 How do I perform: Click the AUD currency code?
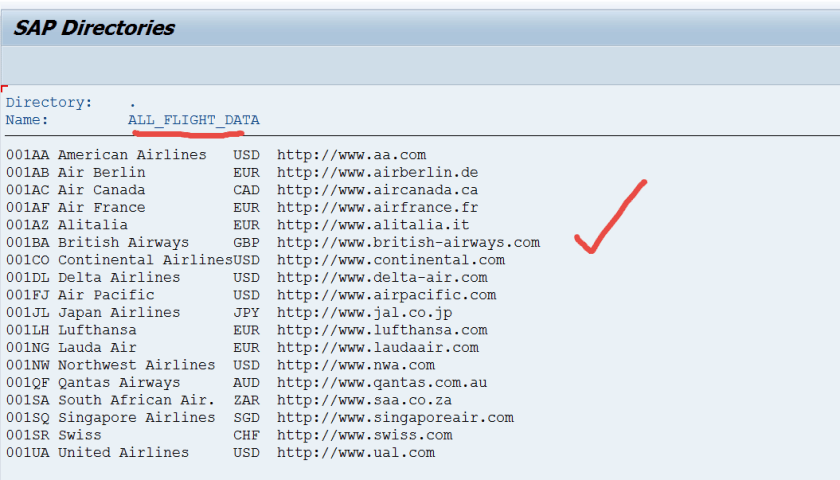(246, 382)
